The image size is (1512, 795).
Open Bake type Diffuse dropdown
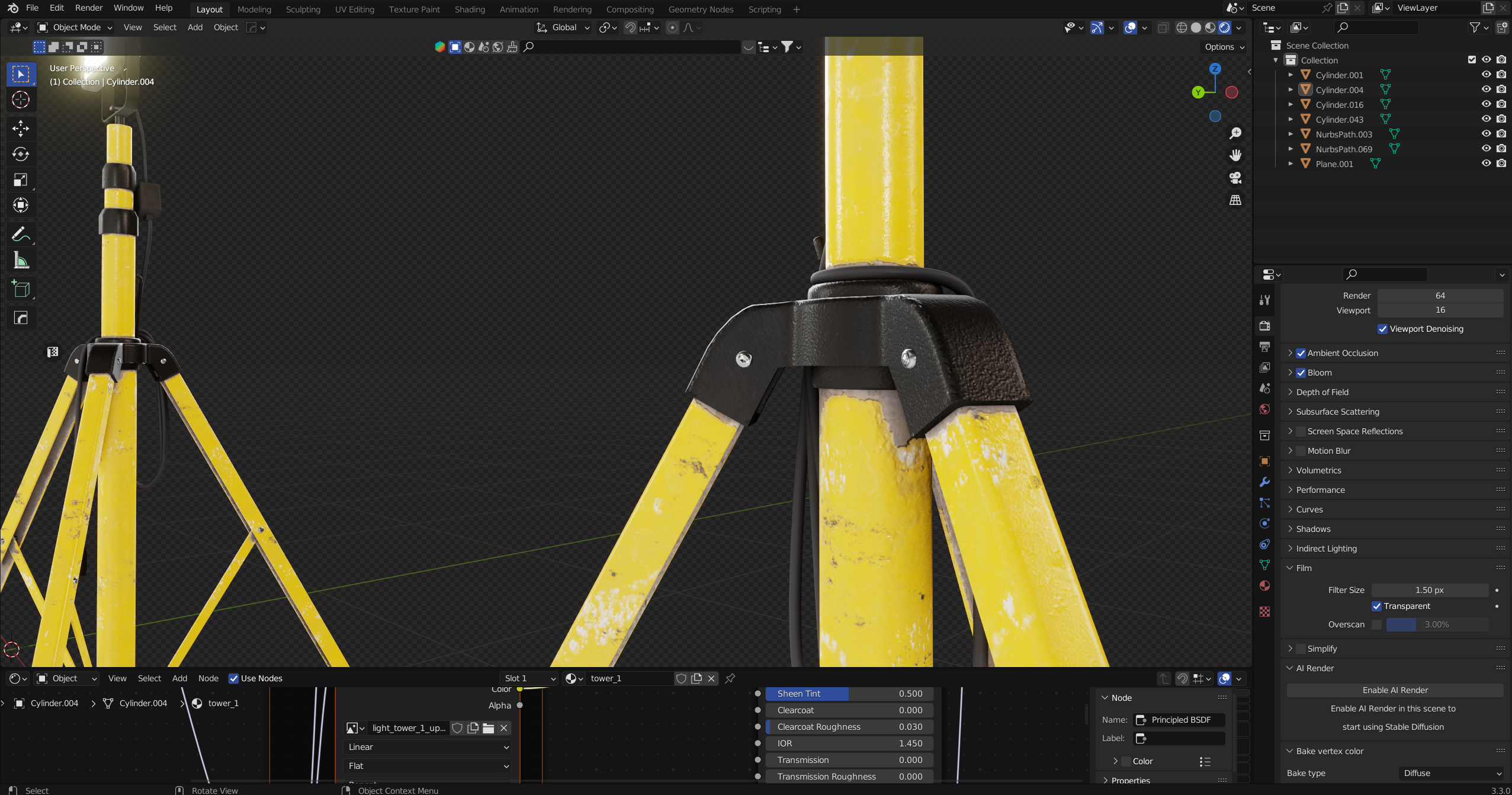(x=1452, y=773)
